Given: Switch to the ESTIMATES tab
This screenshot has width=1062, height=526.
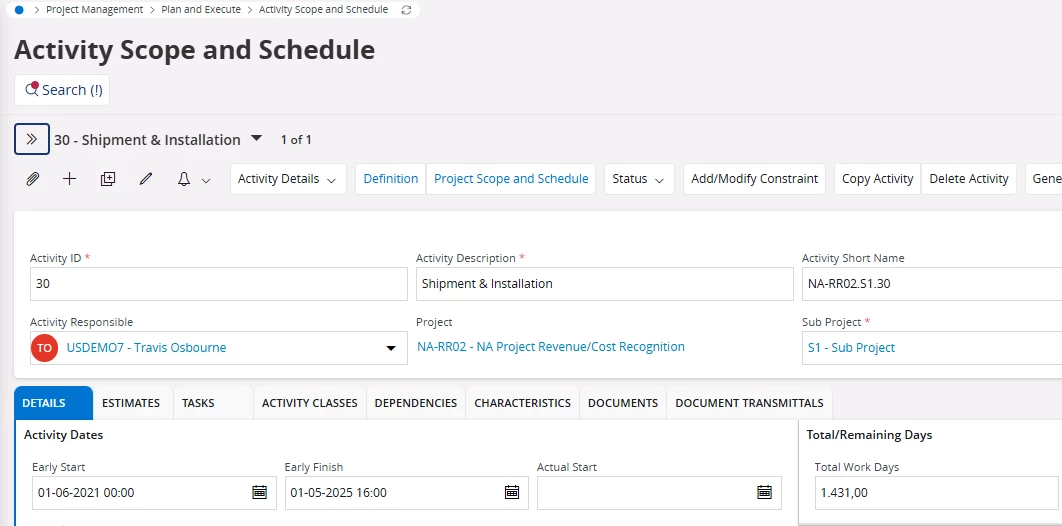Looking at the screenshot, I should (131, 403).
